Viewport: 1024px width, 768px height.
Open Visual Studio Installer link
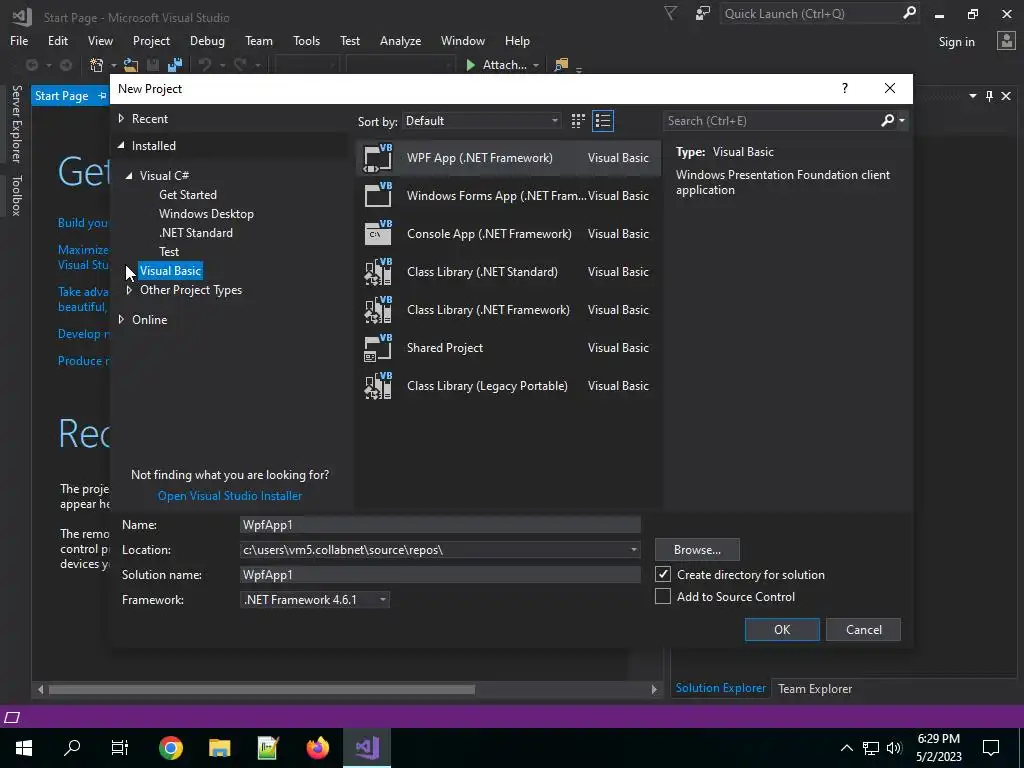pyautogui.click(x=230, y=496)
